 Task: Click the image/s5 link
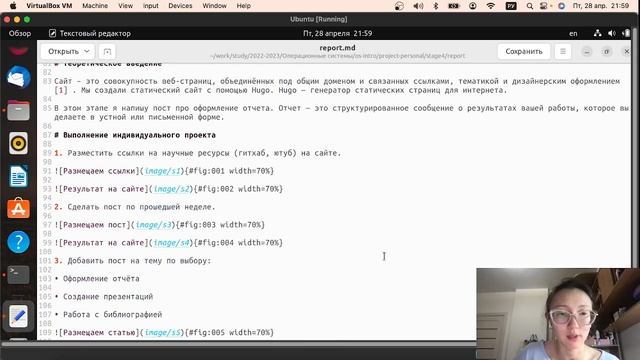point(162,333)
